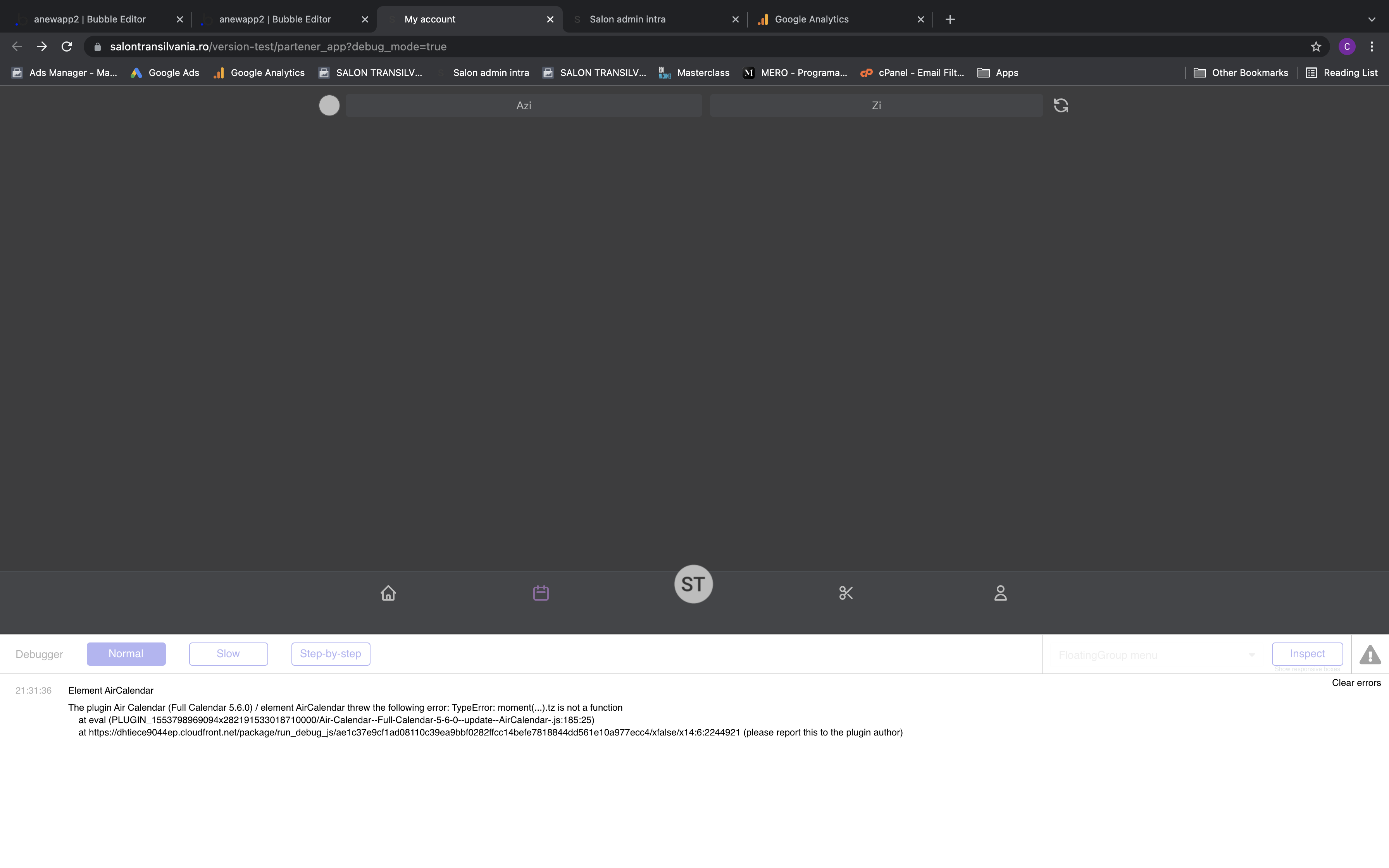The height and width of the screenshot is (868, 1389).
Task: Open Ads Manager bookmark
Action: click(x=64, y=73)
